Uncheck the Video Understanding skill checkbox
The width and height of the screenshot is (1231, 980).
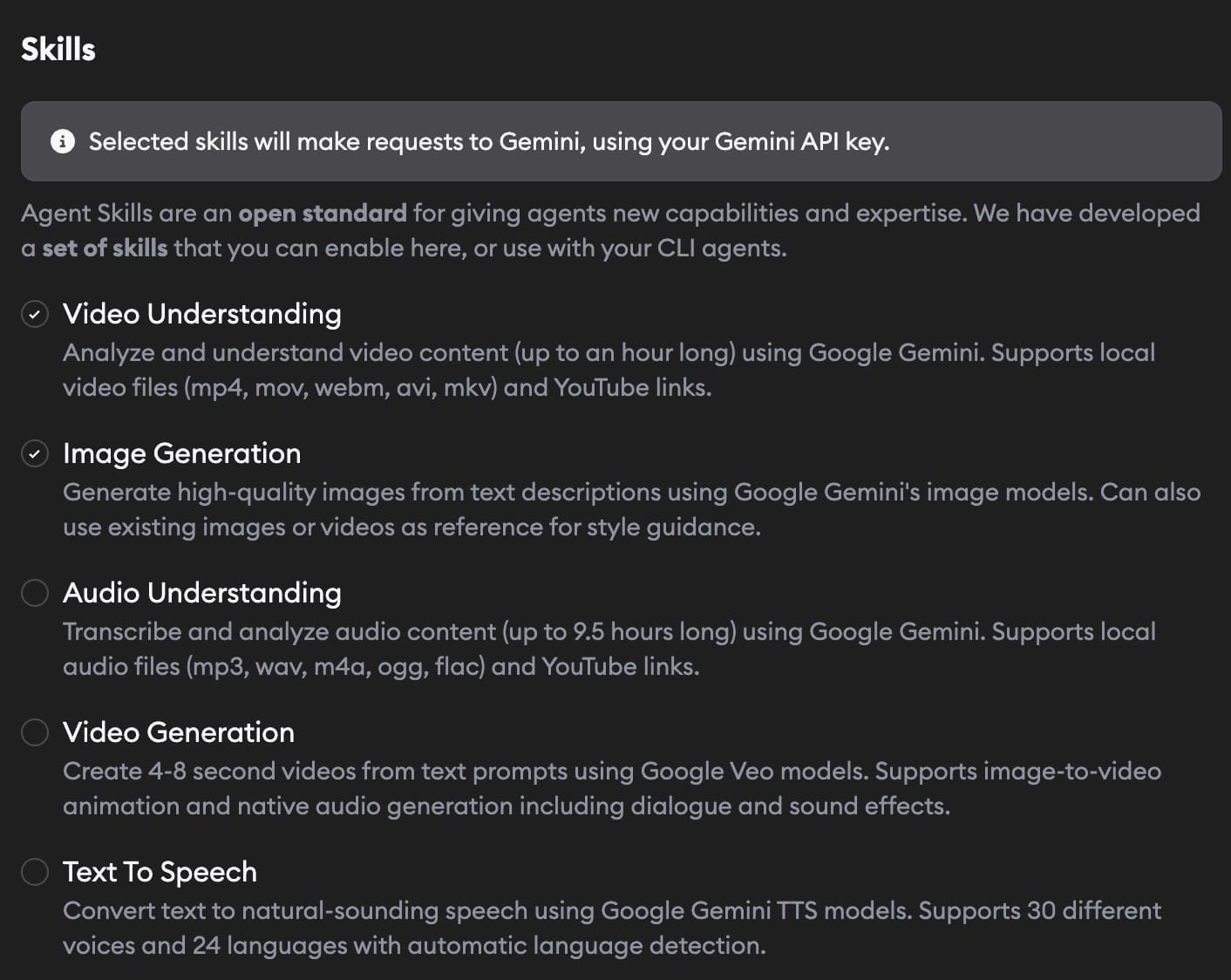point(35,314)
